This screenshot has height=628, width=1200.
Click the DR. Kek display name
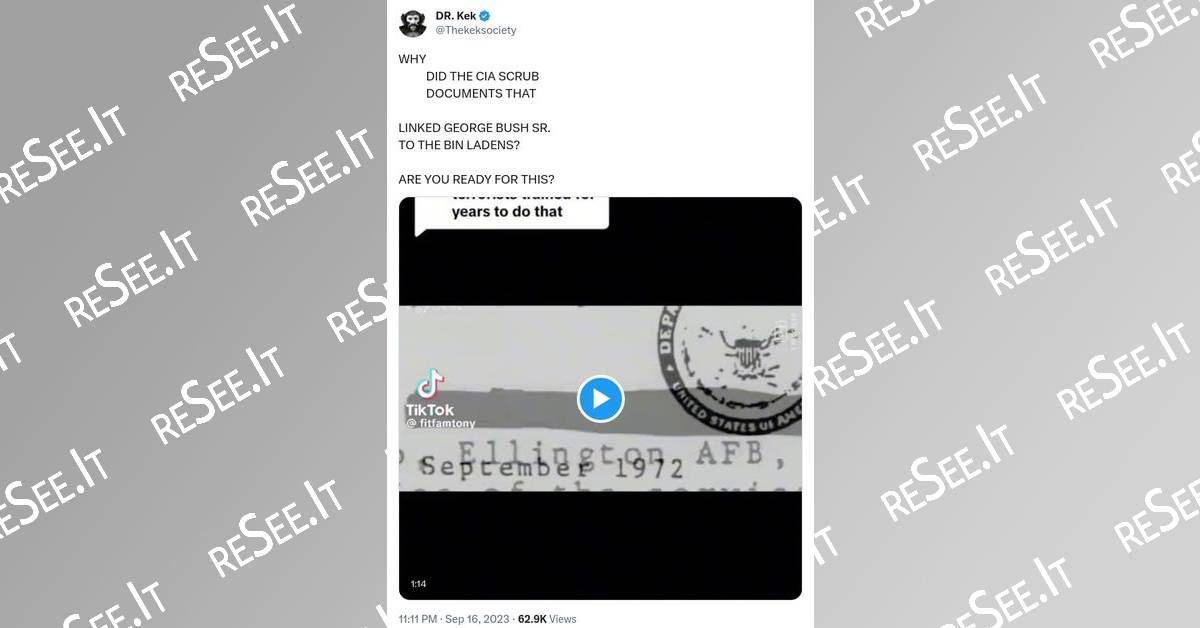[455, 16]
